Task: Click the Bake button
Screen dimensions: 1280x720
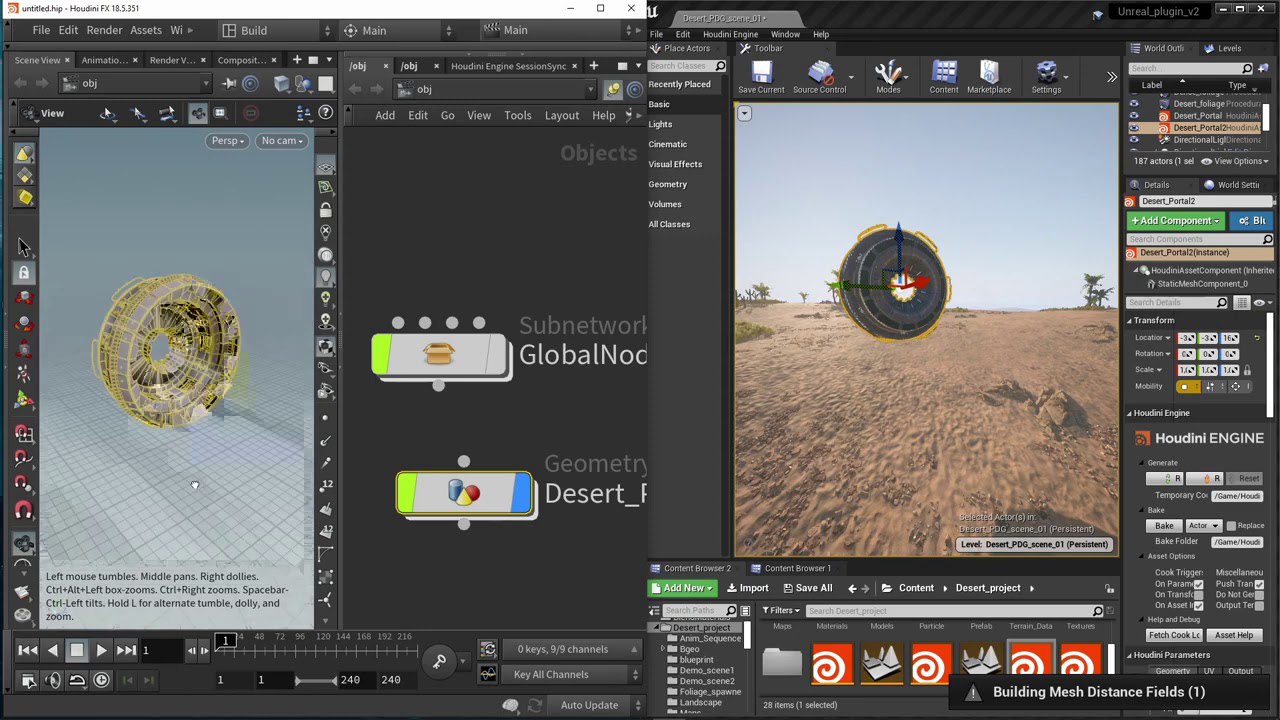Action: pyautogui.click(x=1164, y=526)
